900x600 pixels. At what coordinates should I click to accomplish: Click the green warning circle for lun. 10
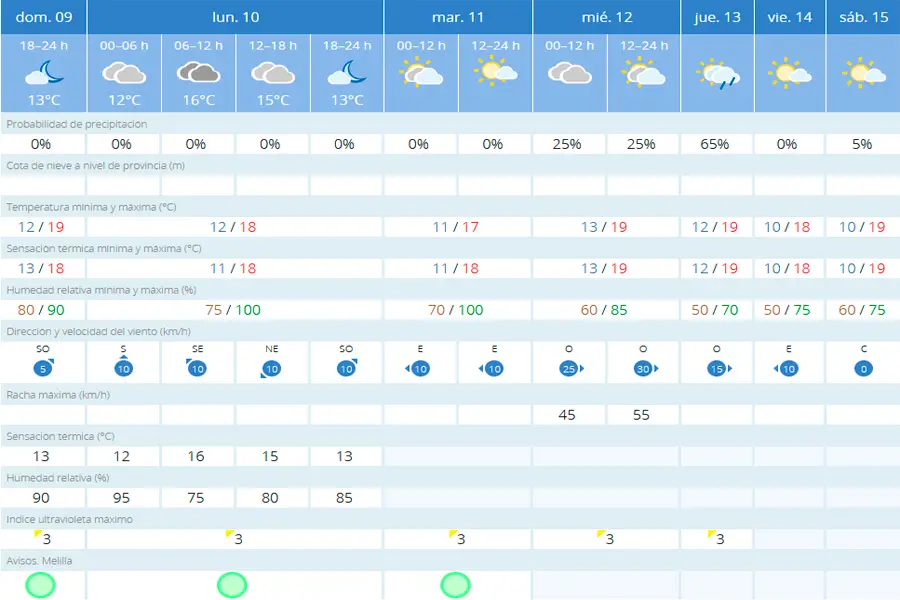click(x=232, y=586)
